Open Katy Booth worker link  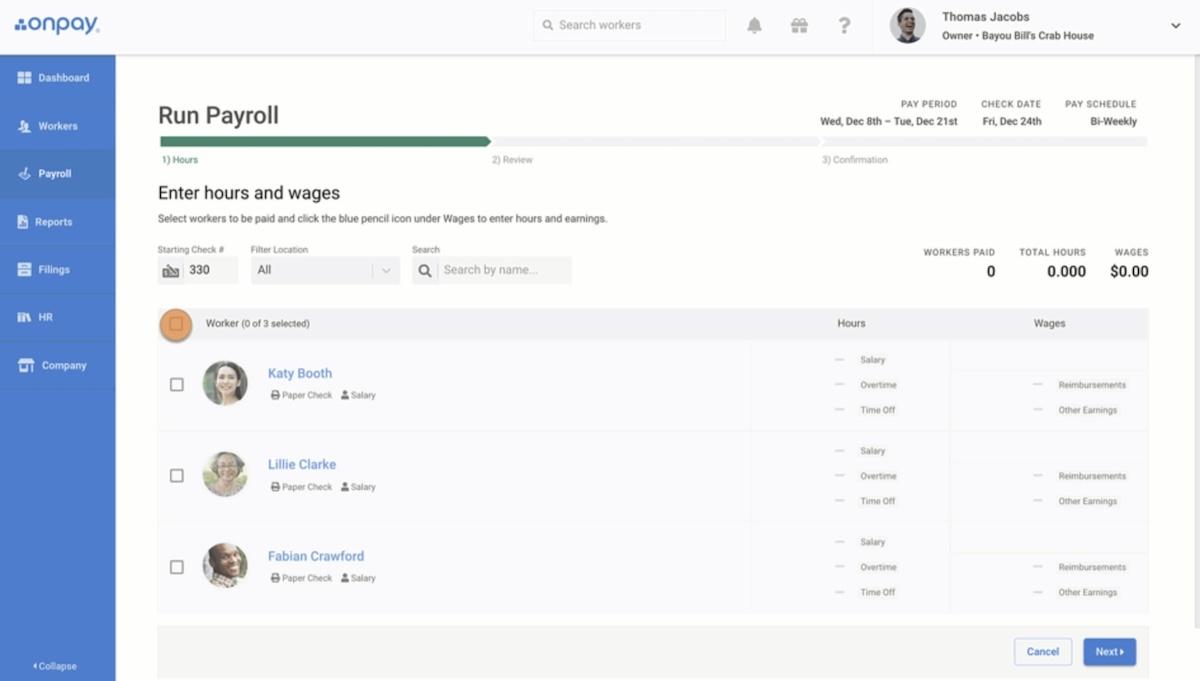click(300, 373)
